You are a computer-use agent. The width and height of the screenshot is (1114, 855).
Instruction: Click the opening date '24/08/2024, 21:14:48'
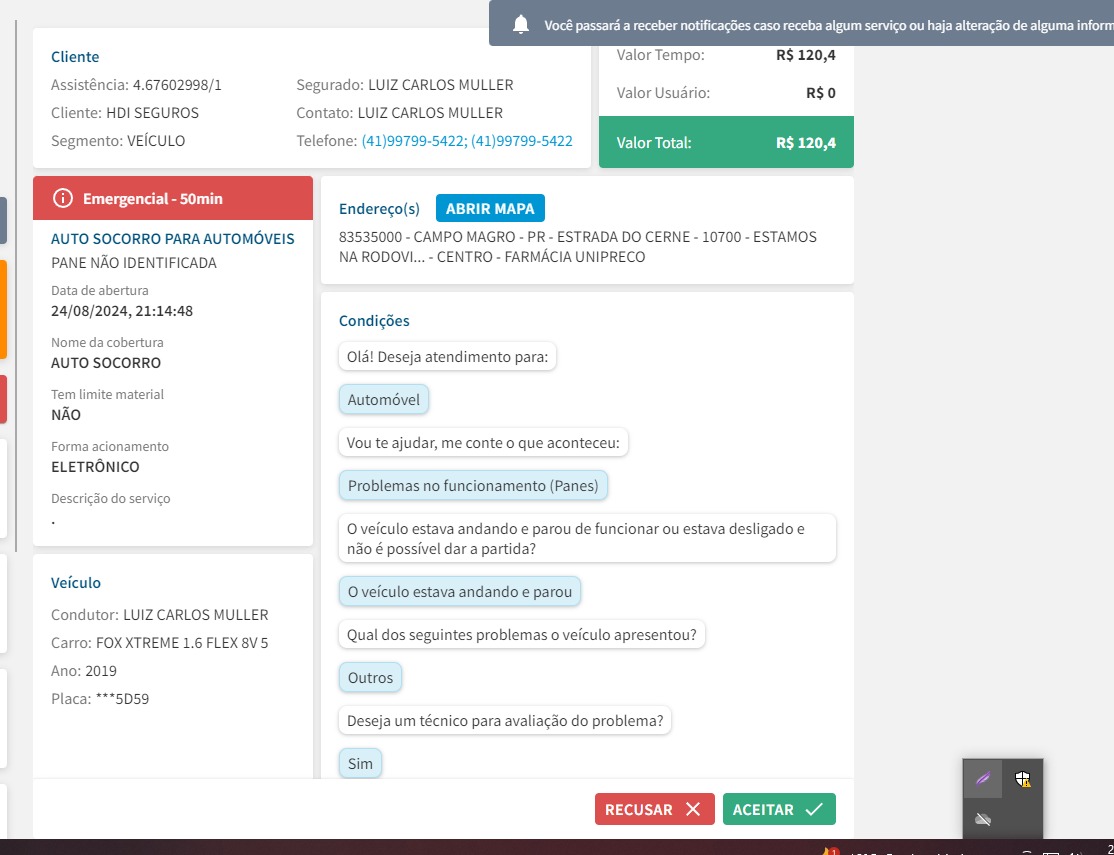(122, 311)
